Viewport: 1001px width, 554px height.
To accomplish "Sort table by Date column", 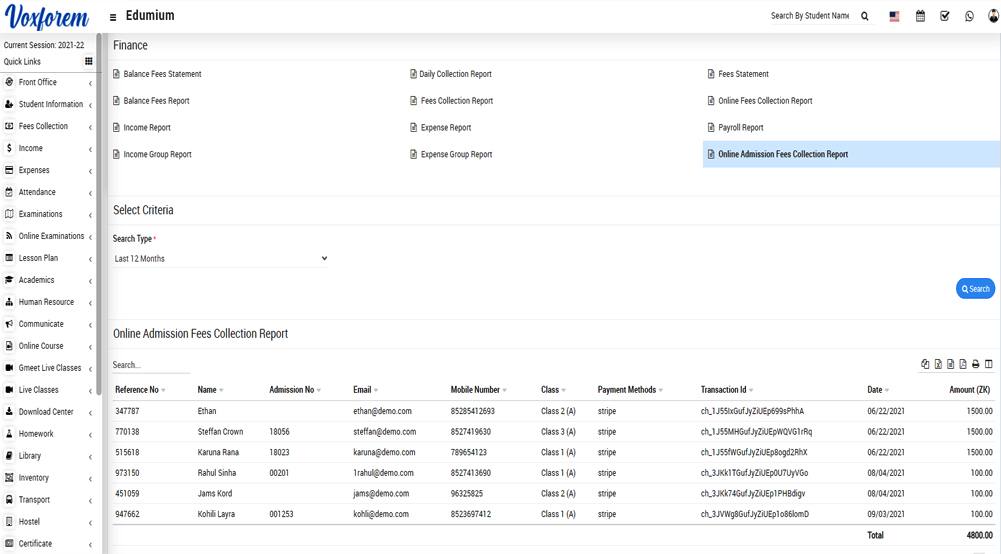I will (x=877, y=390).
